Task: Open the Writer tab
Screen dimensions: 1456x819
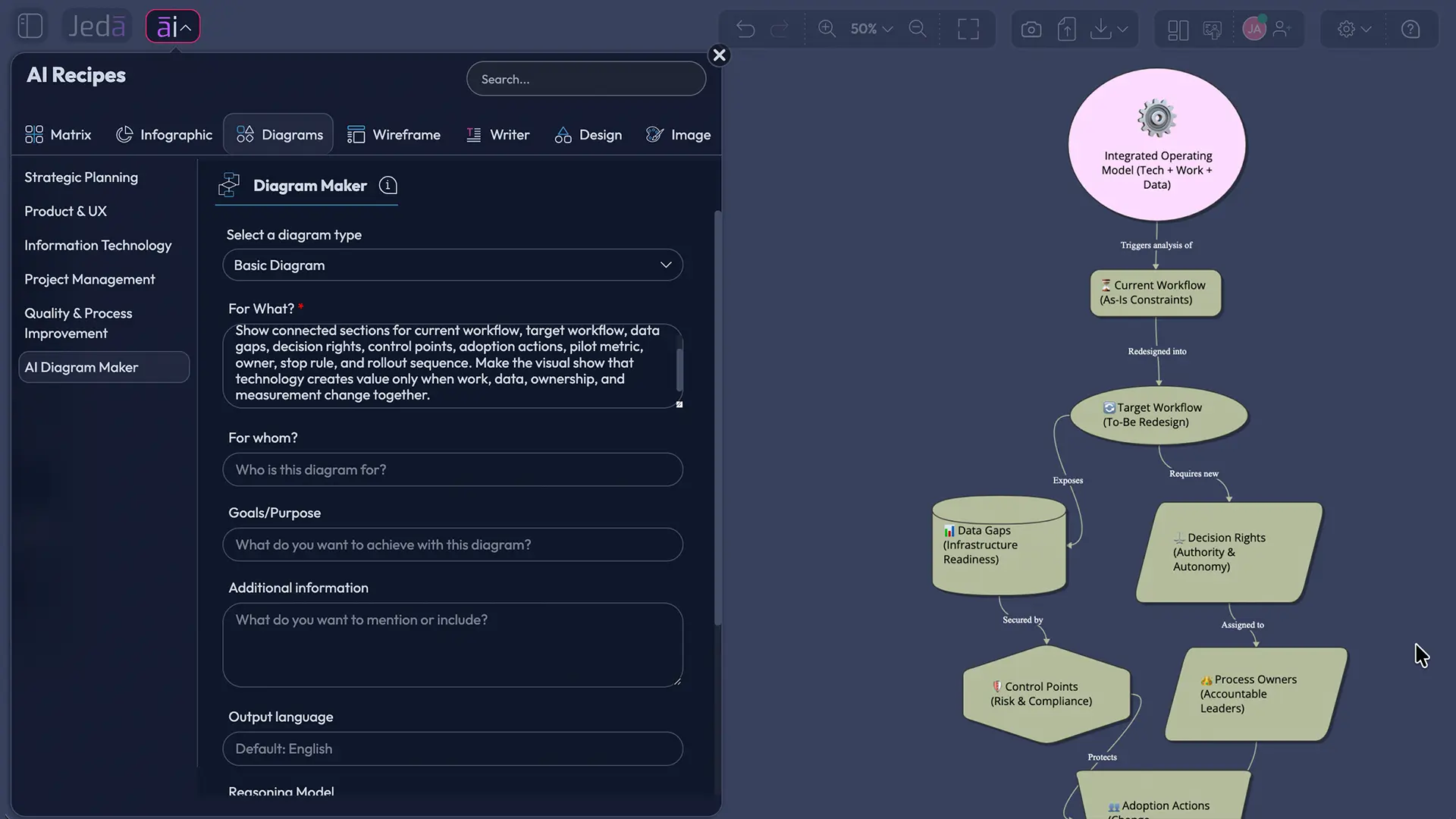Action: (497, 135)
